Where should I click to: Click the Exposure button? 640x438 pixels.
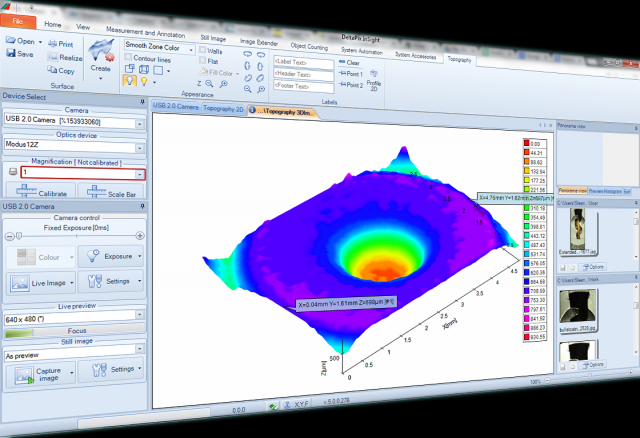tap(111, 256)
